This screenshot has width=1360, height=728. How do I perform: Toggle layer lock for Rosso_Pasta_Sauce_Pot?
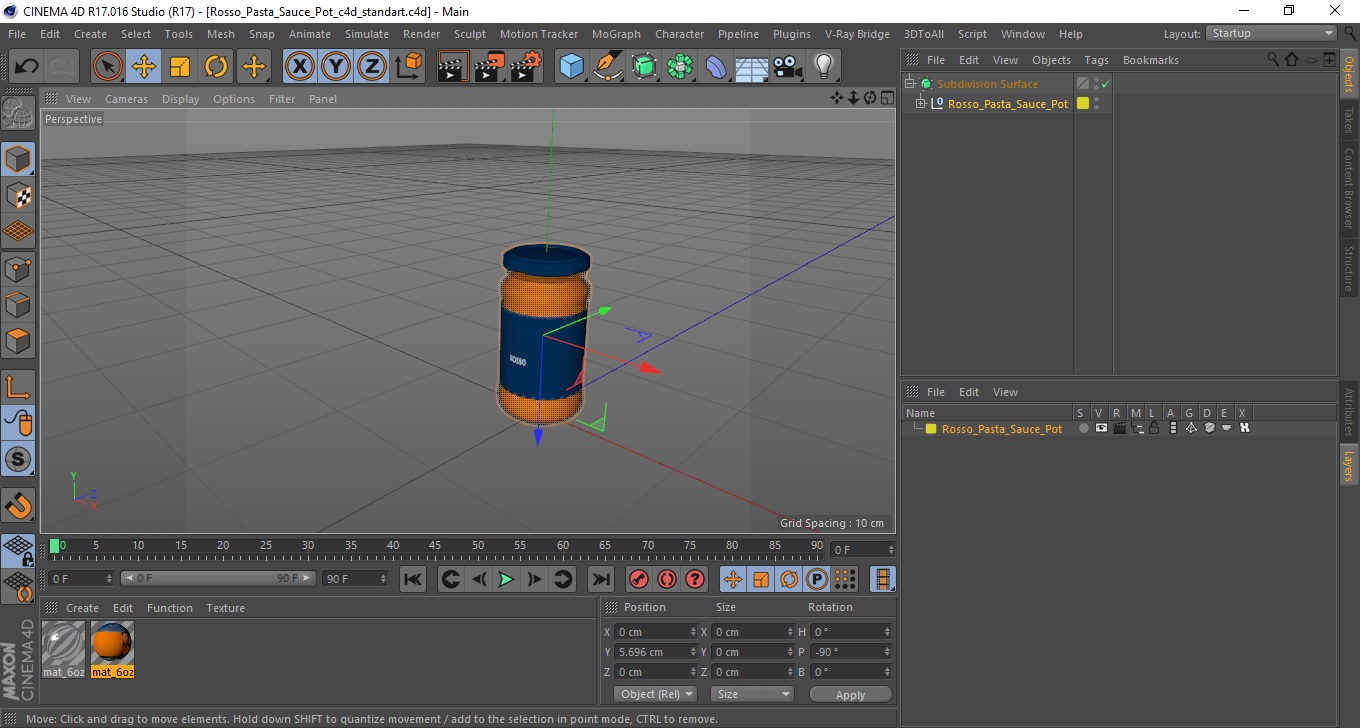(x=1154, y=428)
